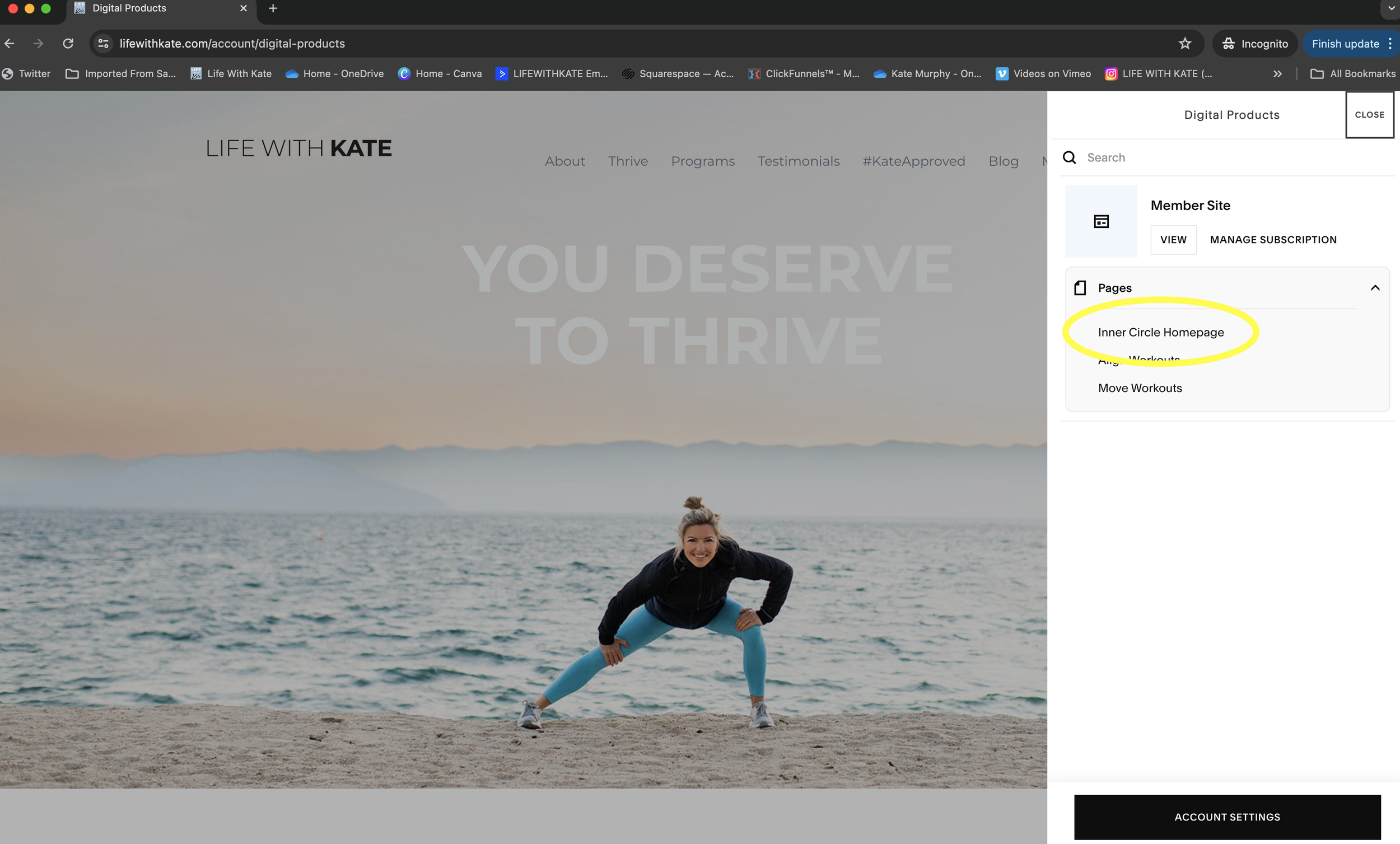Show hidden bookmarks overflow chevron

(1277, 74)
